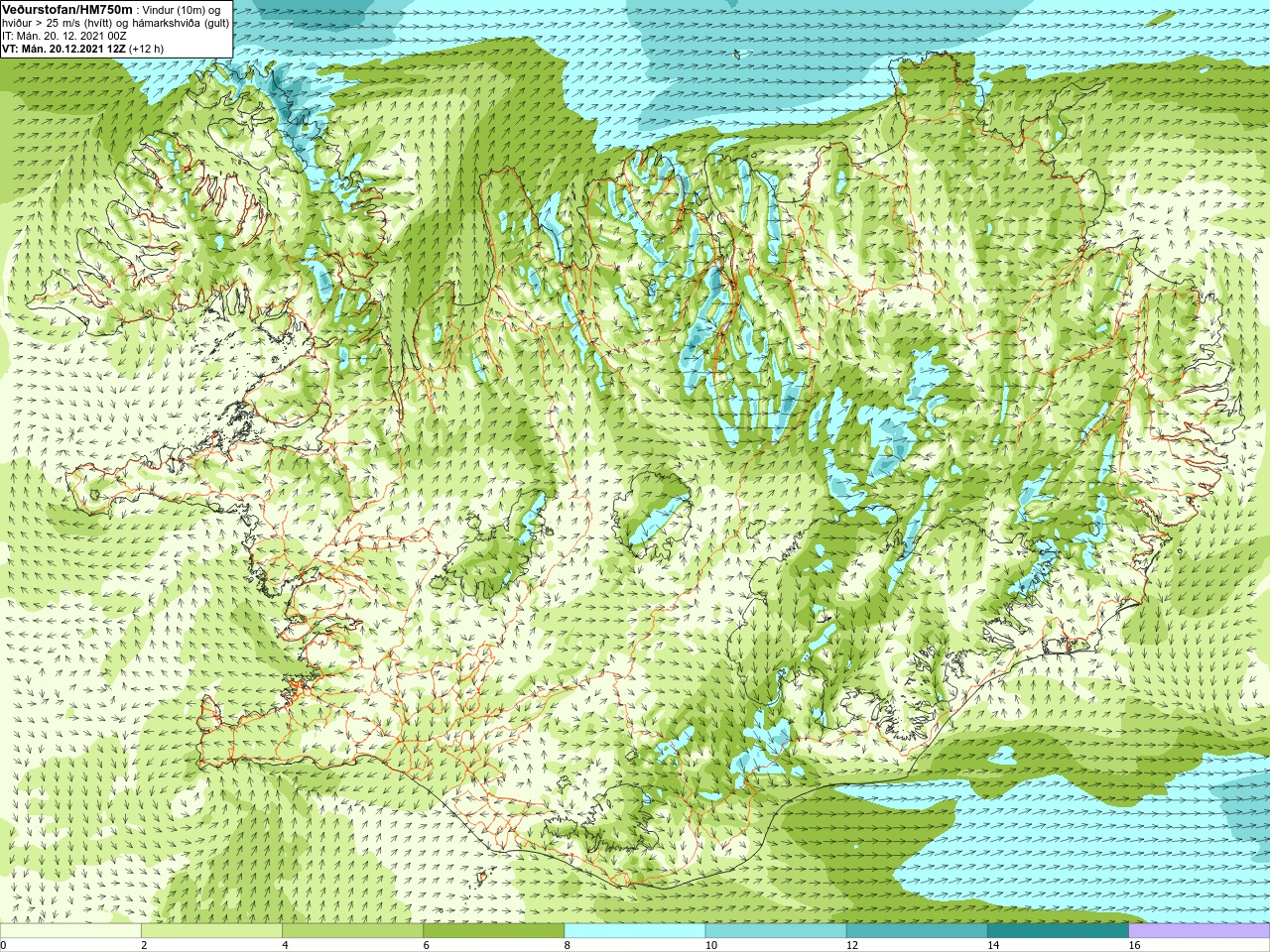Click the "Vindur (10m) og" label
1270x952 pixels.
coord(182,10)
